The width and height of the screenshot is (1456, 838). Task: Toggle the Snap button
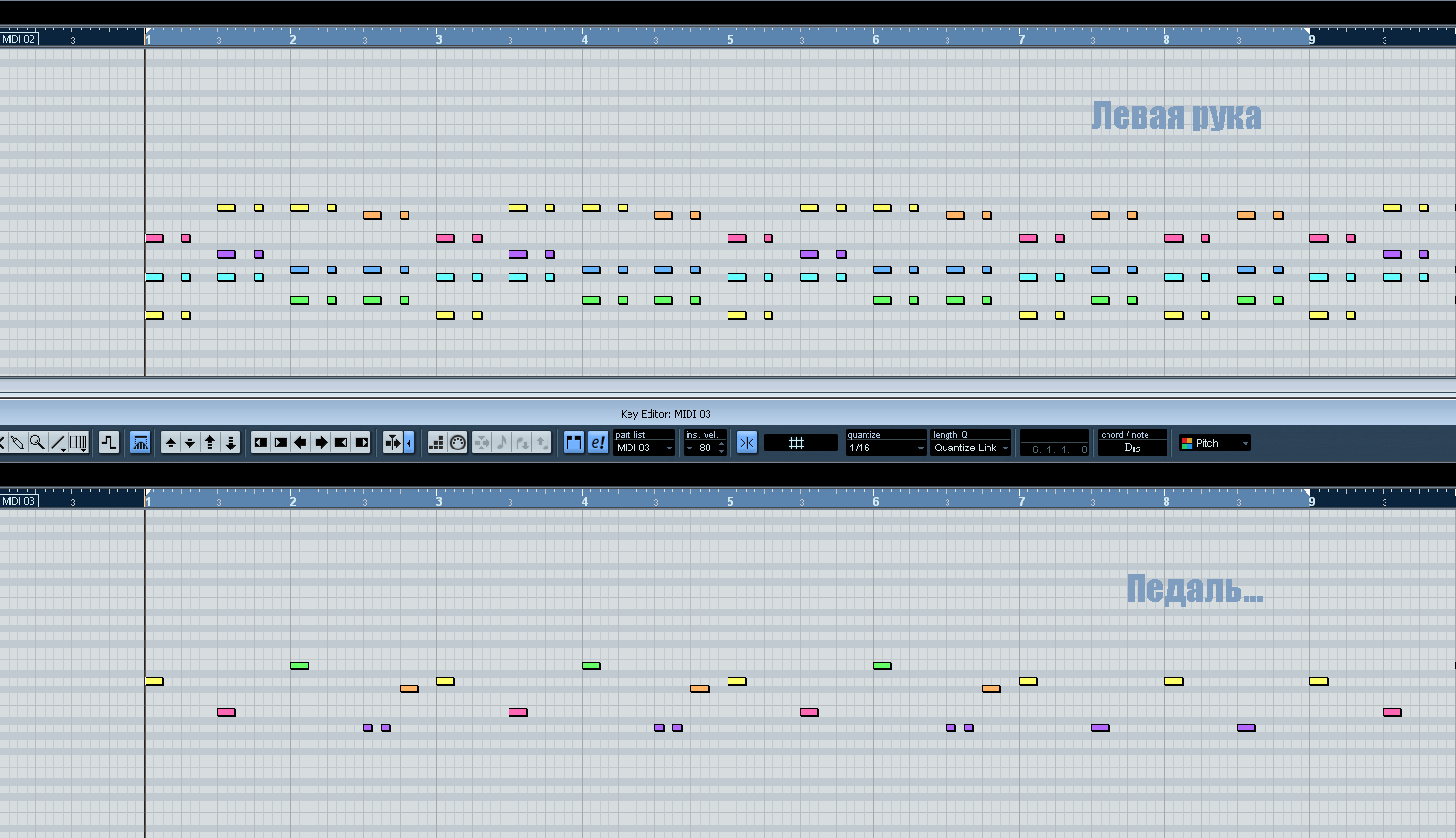pos(747,443)
